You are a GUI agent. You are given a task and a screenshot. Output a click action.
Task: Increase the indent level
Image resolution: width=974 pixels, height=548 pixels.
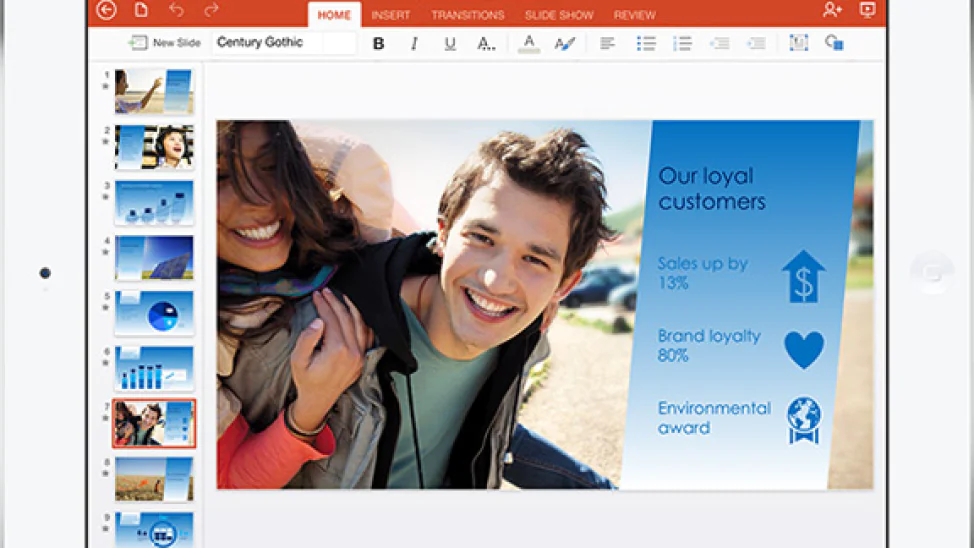pos(756,43)
